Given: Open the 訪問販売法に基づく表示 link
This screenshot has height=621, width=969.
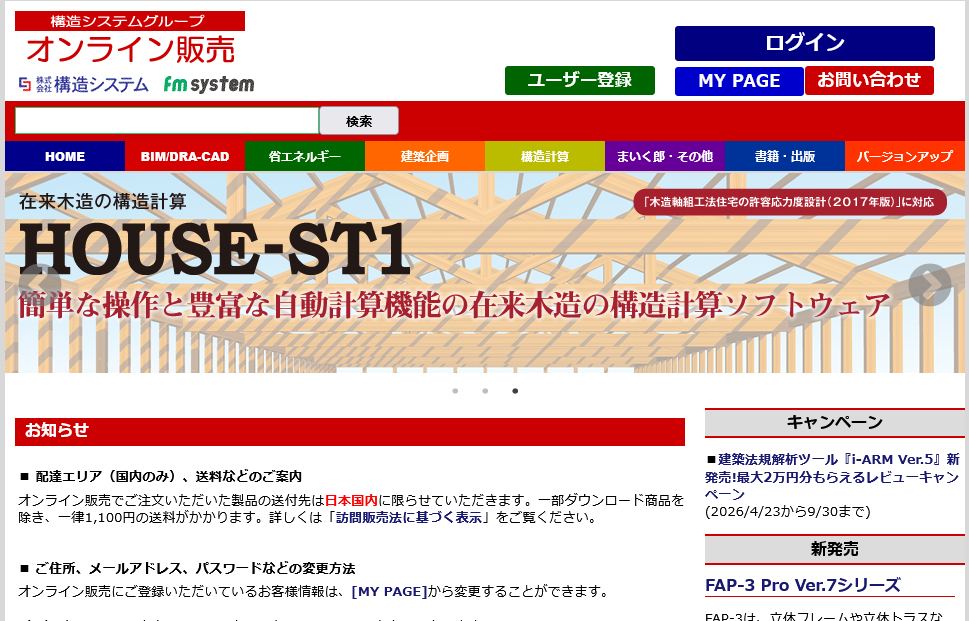Looking at the screenshot, I should (408, 518).
